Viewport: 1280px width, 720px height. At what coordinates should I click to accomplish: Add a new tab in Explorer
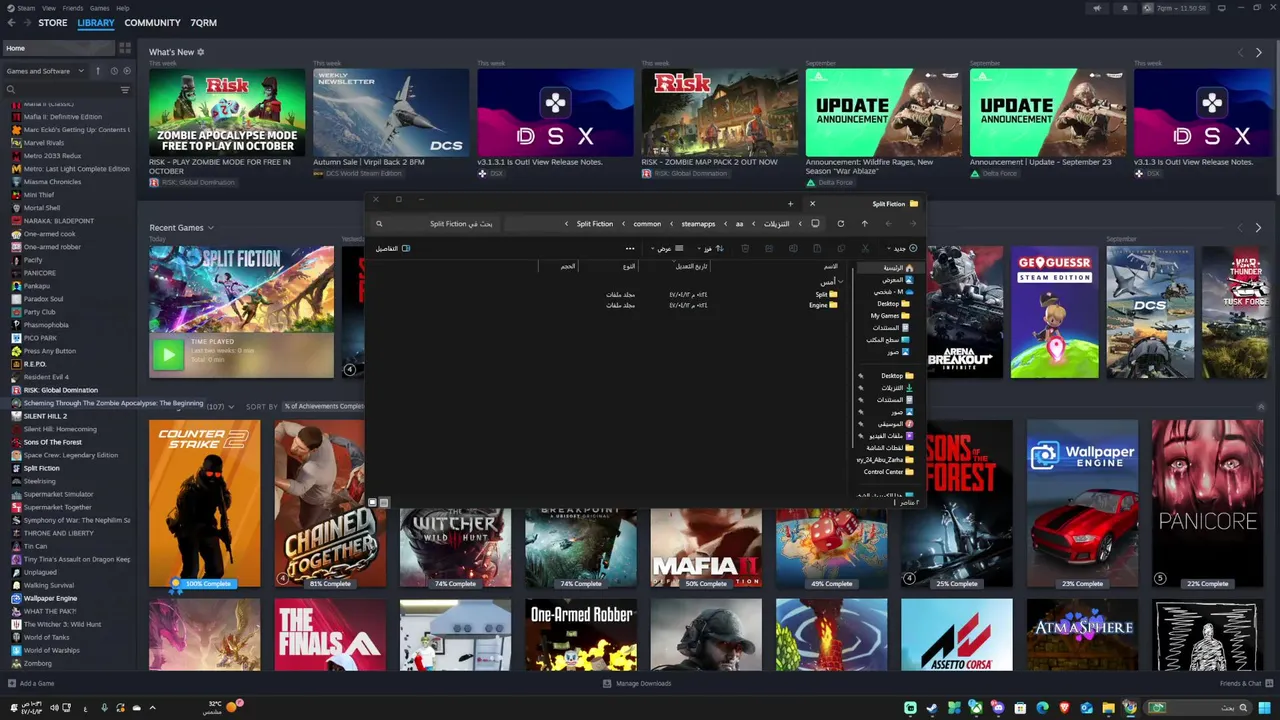point(790,204)
